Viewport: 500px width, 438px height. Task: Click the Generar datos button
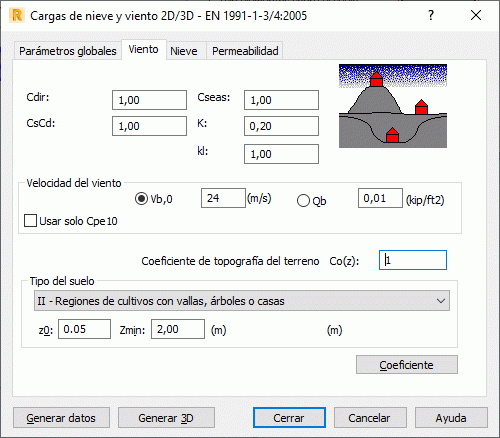tap(61, 418)
